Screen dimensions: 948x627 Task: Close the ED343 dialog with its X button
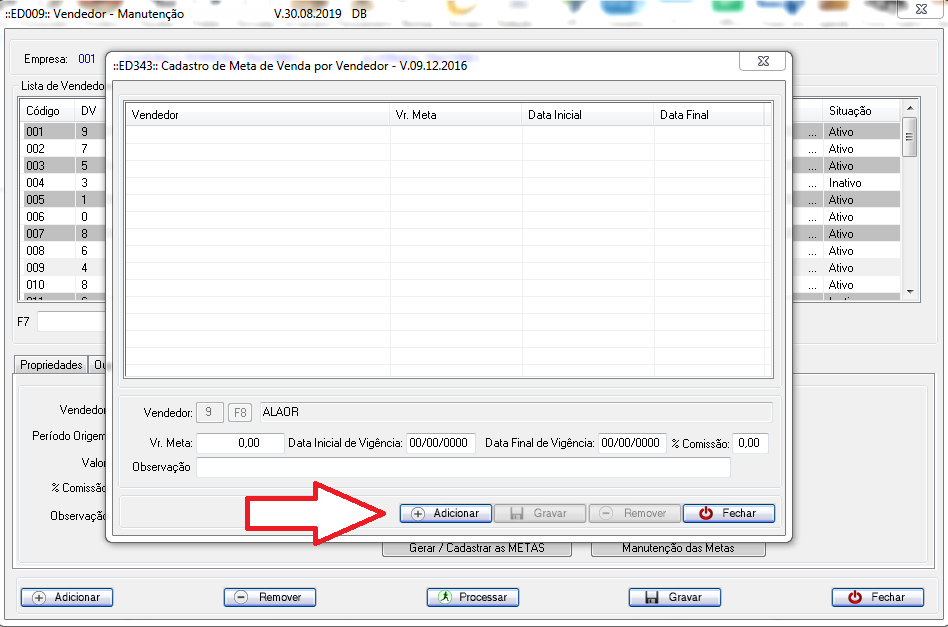(761, 62)
